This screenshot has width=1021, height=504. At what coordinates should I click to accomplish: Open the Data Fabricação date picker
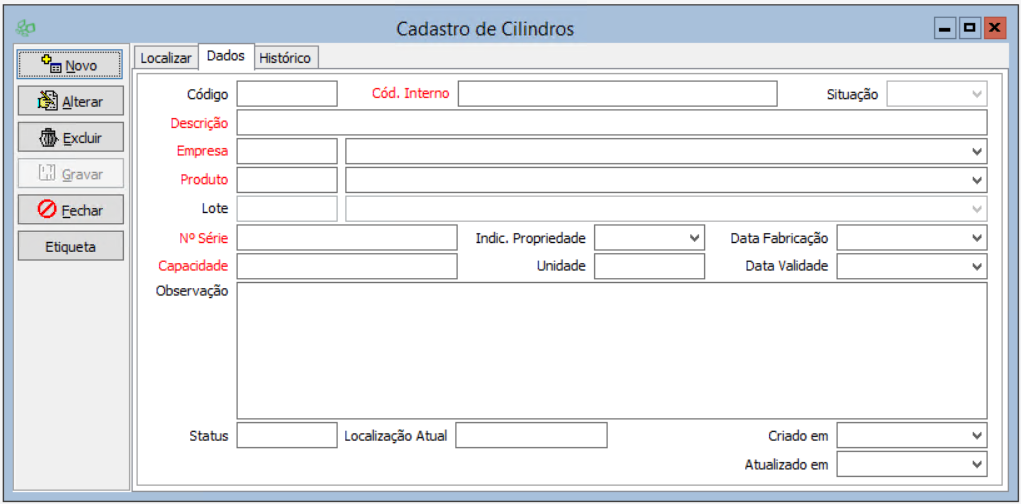coord(976,238)
